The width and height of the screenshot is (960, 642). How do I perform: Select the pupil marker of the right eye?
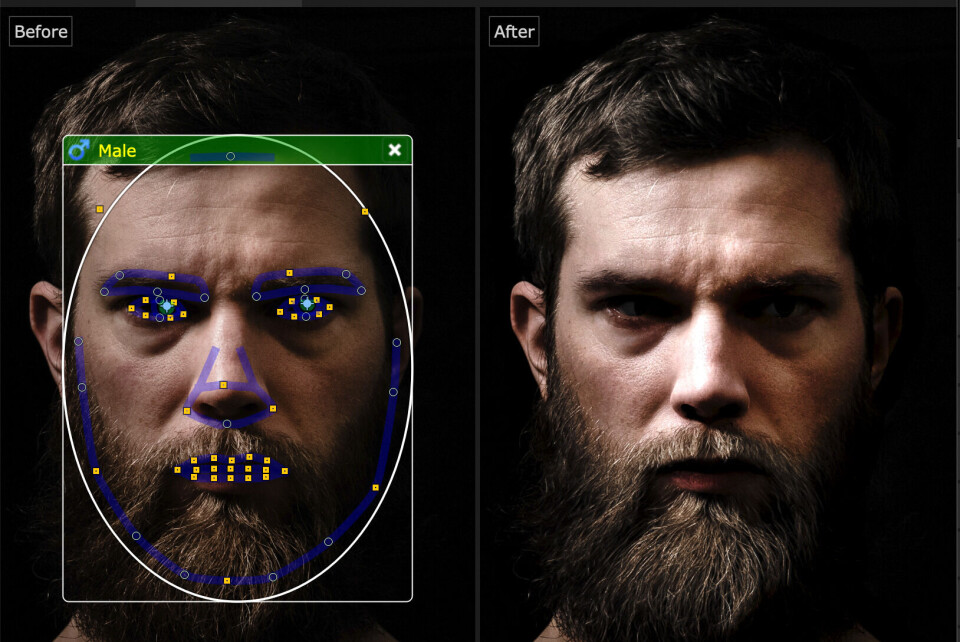point(307,303)
